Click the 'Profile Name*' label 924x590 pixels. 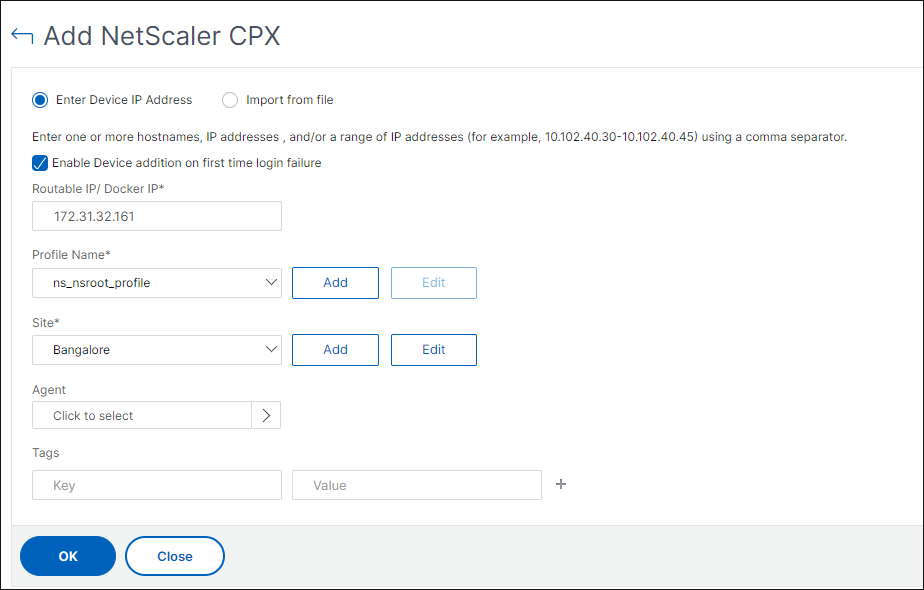pyautogui.click(x=71, y=255)
